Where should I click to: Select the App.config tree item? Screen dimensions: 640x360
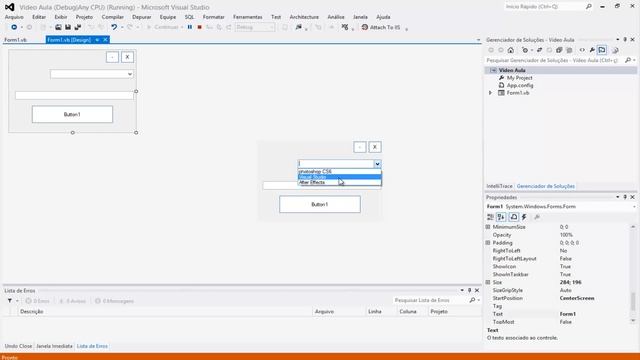click(x=520, y=85)
